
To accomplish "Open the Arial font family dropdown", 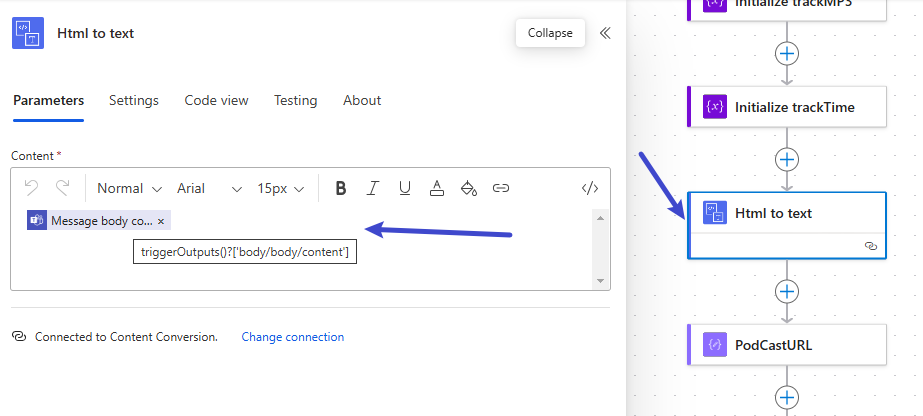I will pyautogui.click(x=209, y=188).
